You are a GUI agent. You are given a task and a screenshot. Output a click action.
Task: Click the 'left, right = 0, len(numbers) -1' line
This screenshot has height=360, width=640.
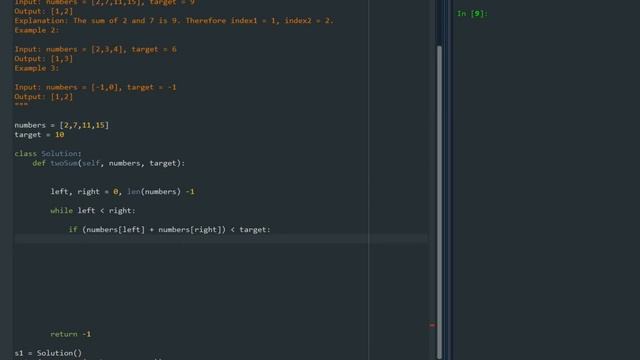[122, 192]
